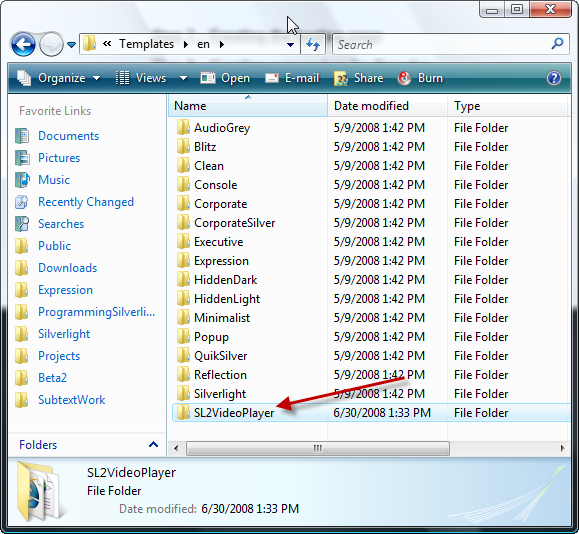Viewport: 579px width, 534px height.
Task: Click the E-mail toolbar button
Action: pos(292,78)
